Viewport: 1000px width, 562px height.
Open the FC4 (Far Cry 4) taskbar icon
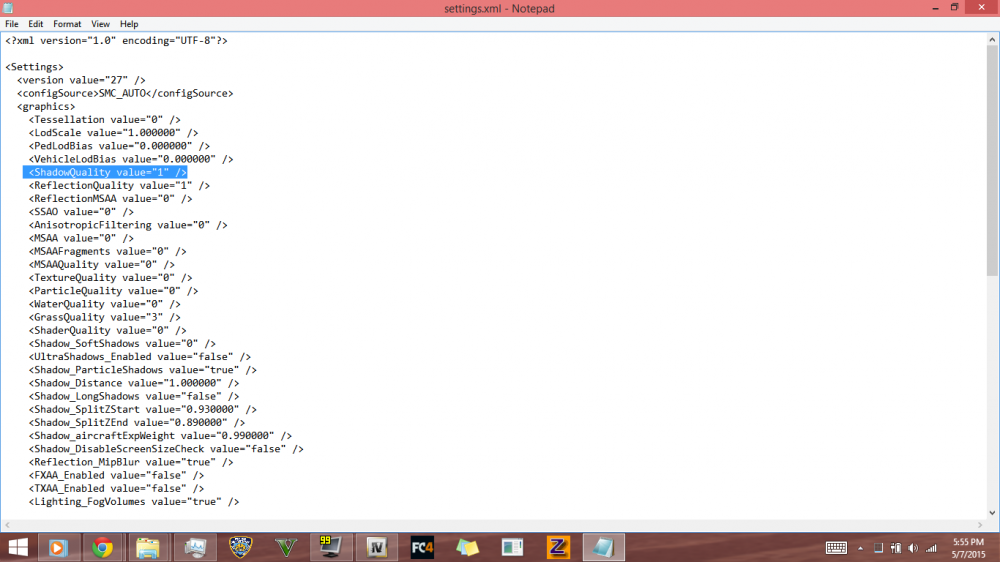[x=422, y=547]
